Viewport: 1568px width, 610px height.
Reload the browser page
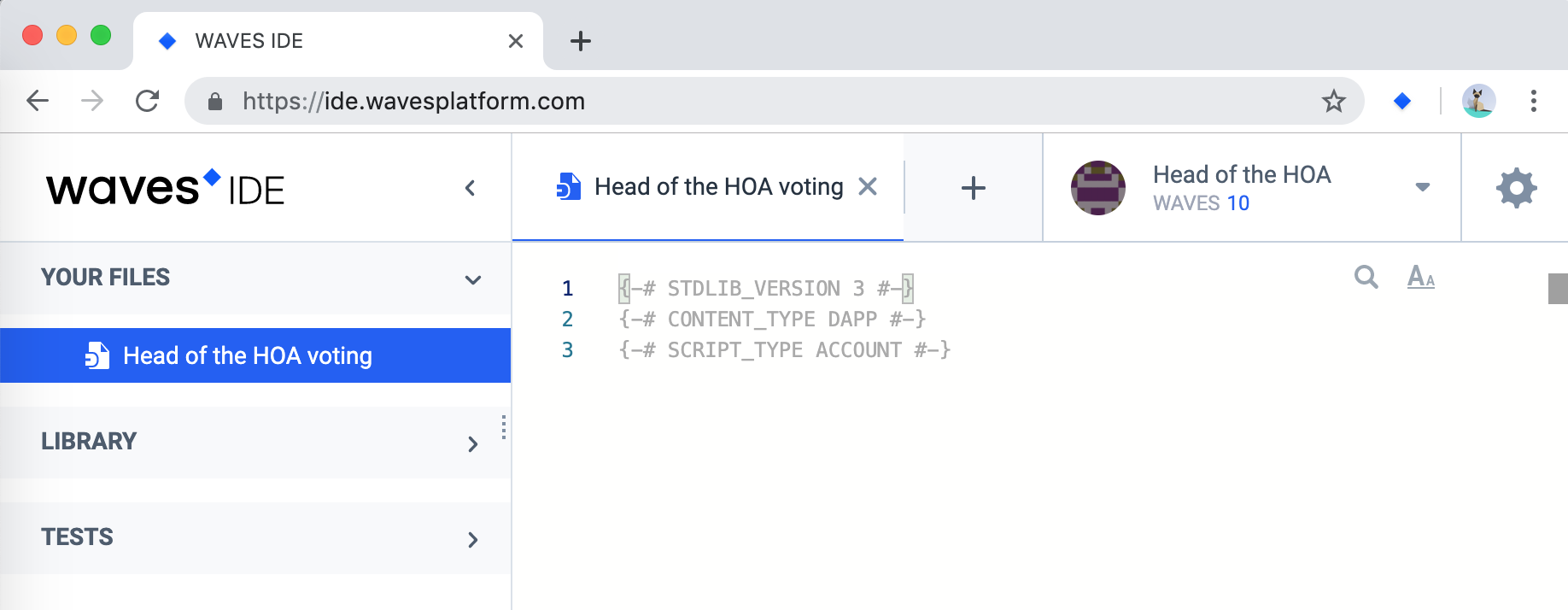tap(148, 101)
